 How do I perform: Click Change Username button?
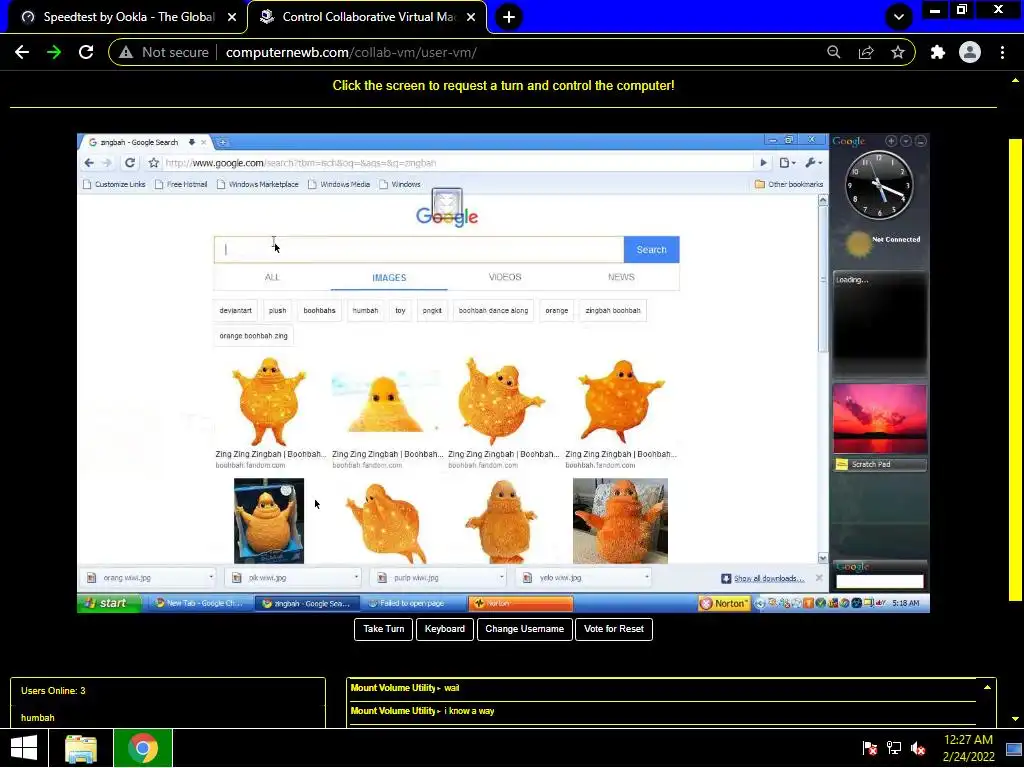524,629
